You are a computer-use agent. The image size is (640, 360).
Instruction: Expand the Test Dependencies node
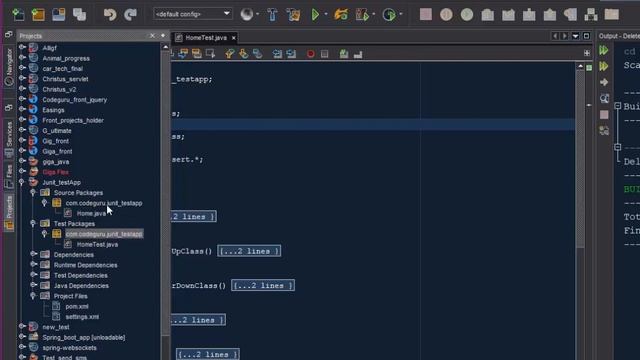tap(34, 275)
